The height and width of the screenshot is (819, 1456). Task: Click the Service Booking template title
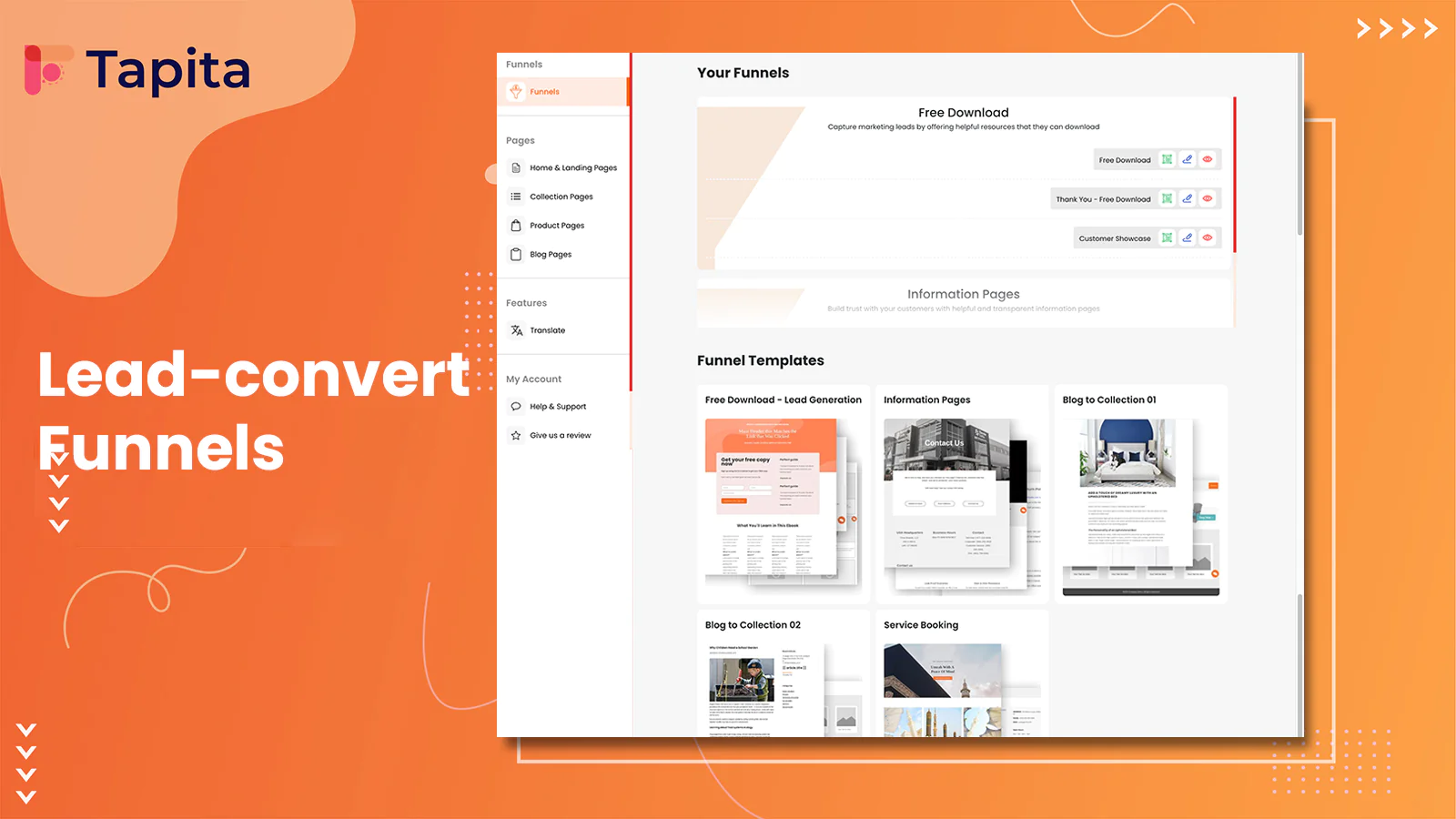coord(921,625)
